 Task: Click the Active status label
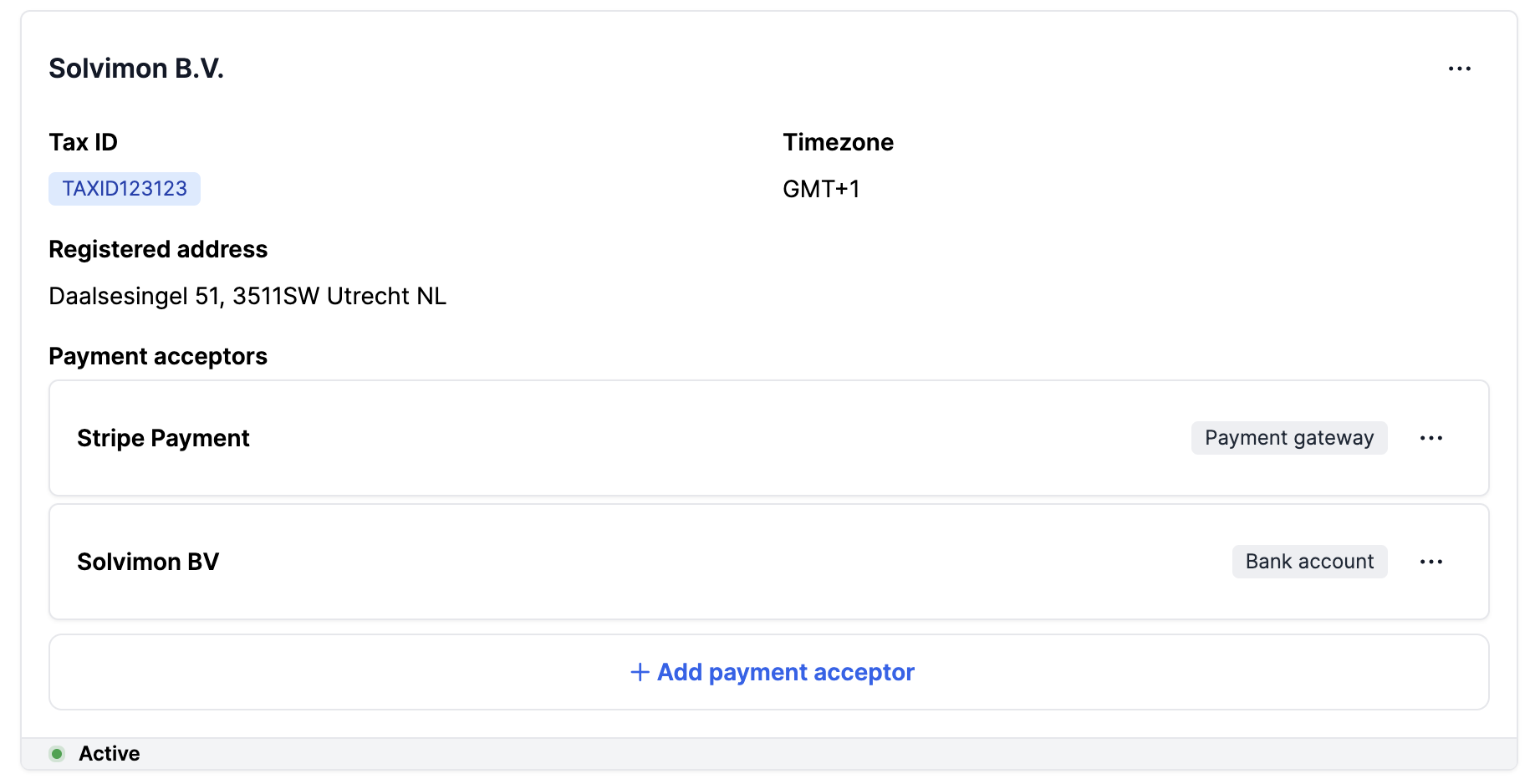(110, 754)
